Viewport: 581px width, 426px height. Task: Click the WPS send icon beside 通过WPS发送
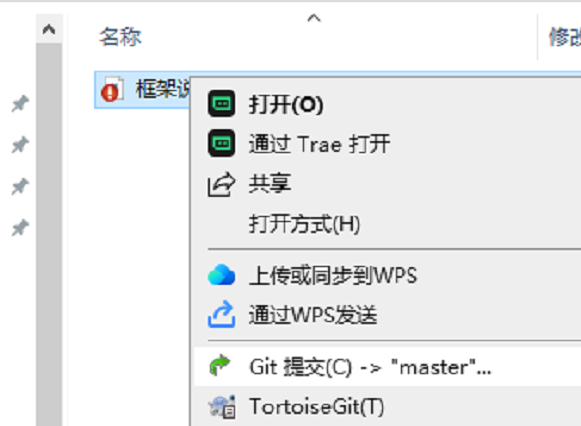click(221, 314)
